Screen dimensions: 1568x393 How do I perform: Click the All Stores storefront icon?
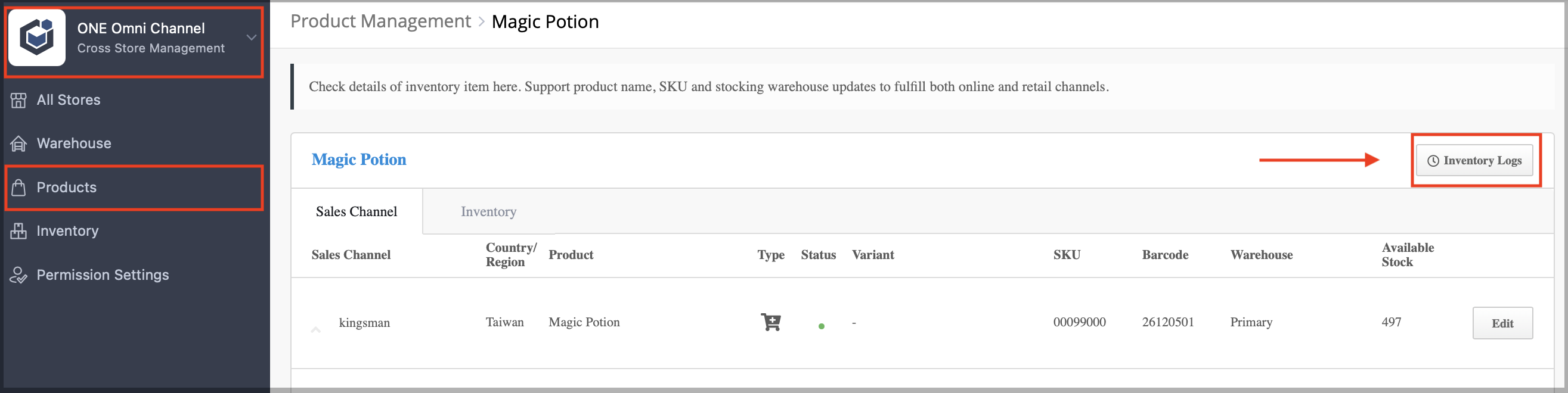tap(18, 100)
